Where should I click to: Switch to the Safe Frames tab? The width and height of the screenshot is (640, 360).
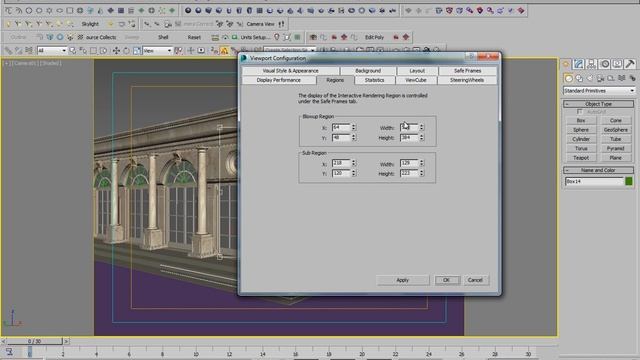tap(468, 71)
